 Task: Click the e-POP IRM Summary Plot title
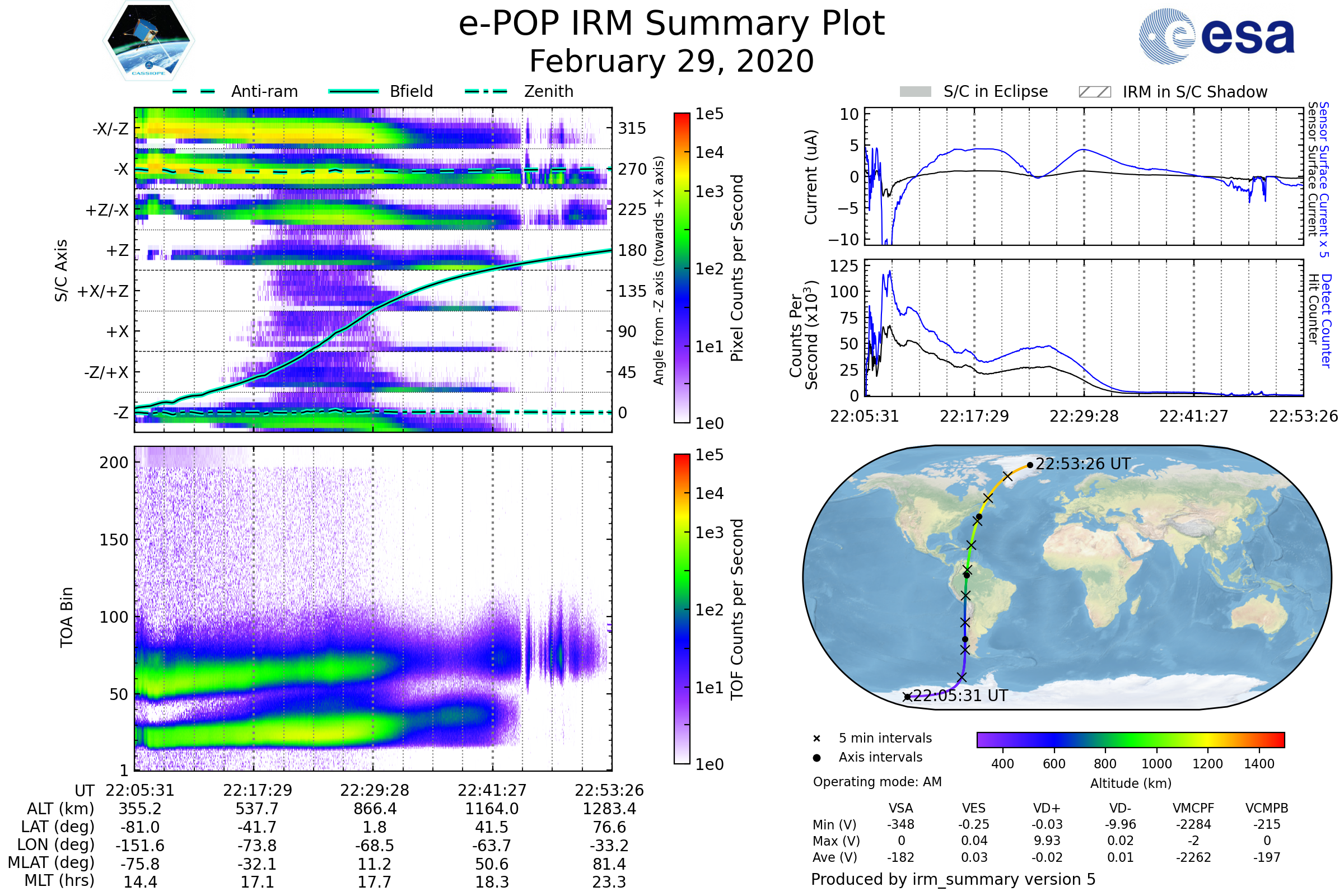(671, 24)
